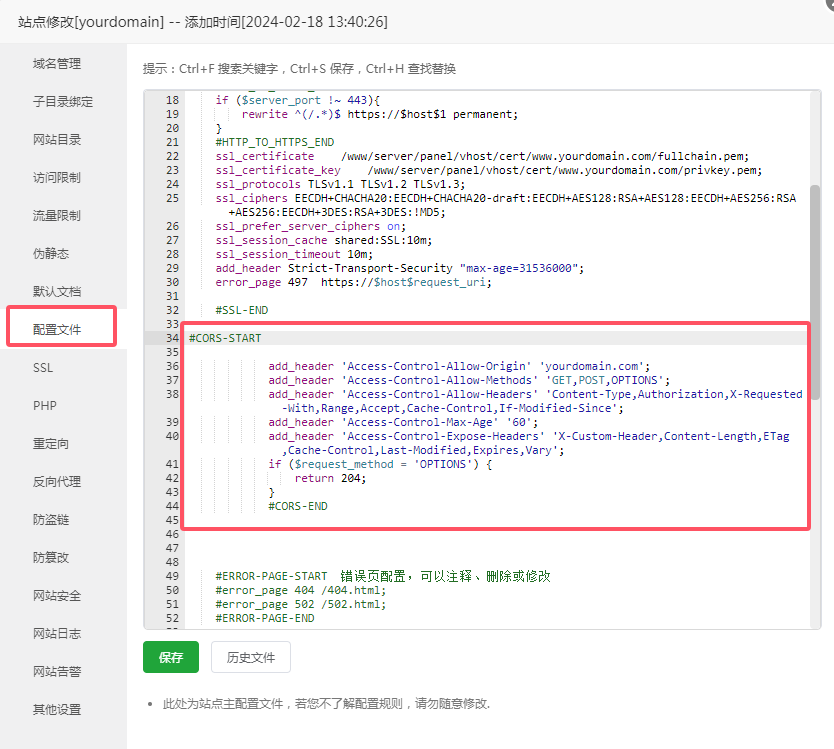The width and height of the screenshot is (834, 749).
Task: Open the 域名管理 settings tab
Action: click(57, 64)
